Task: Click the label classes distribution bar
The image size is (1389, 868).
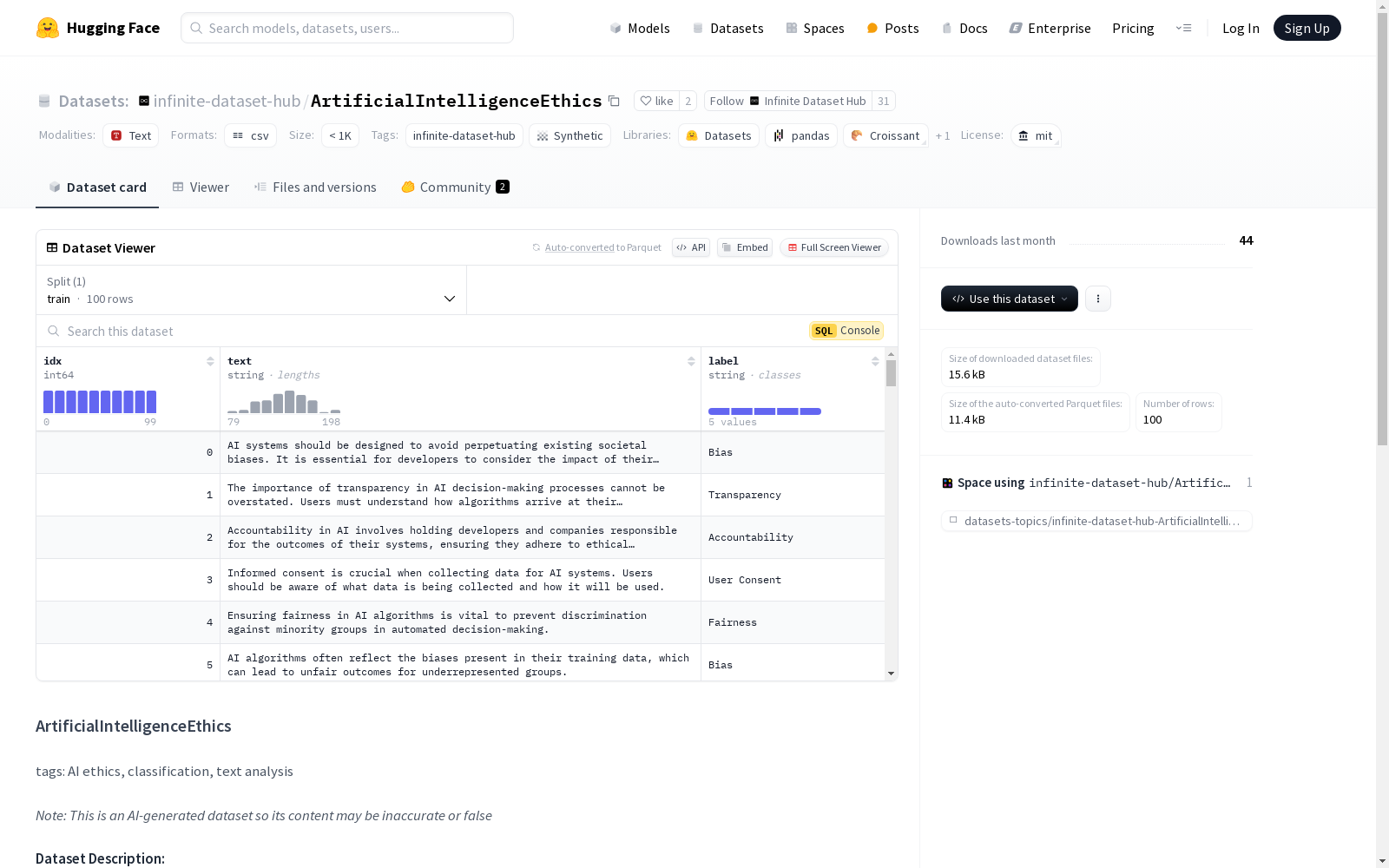Action: point(765,411)
